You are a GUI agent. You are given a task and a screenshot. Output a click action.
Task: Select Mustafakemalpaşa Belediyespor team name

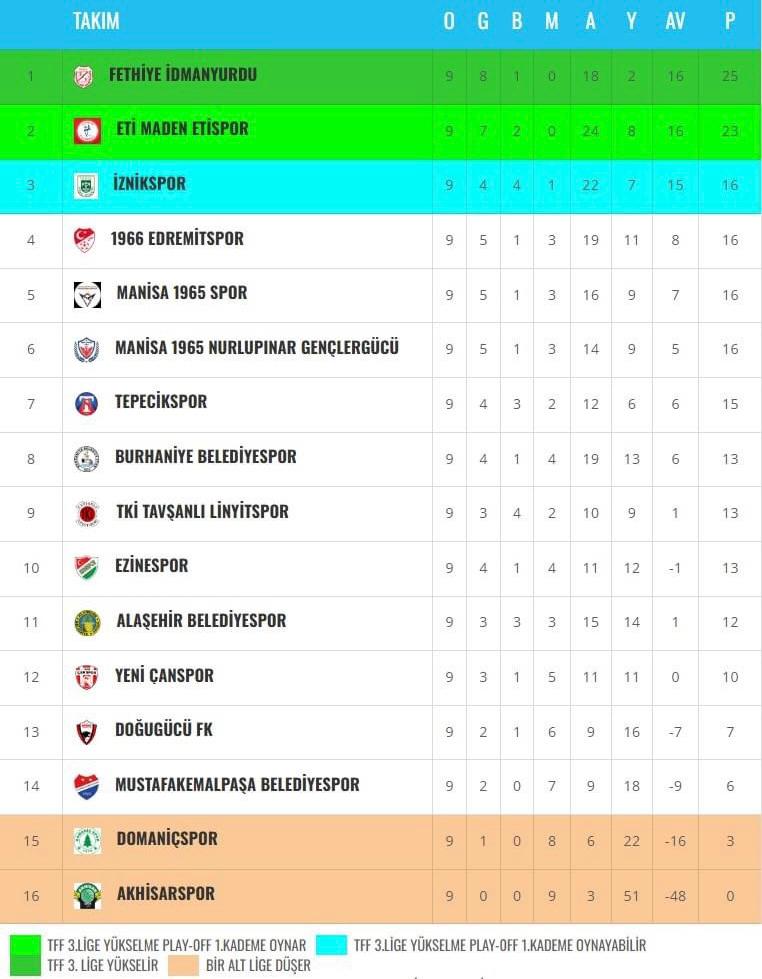tap(237, 785)
